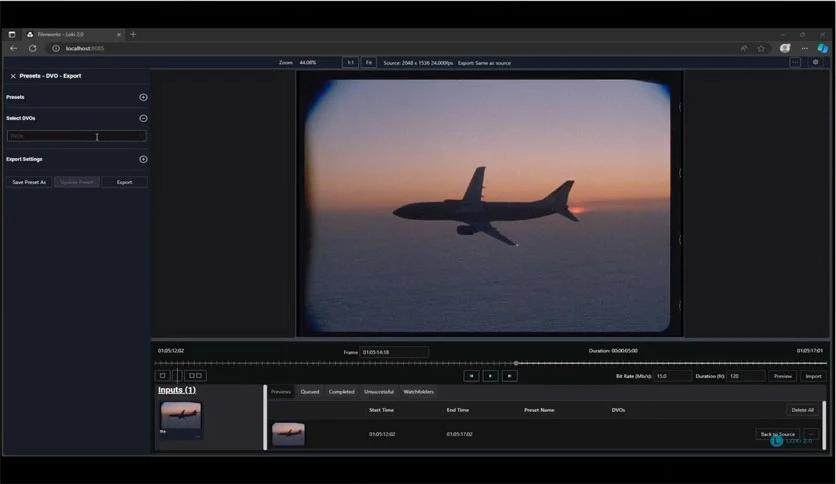The width and height of the screenshot is (836, 484).
Task: Select side-by-side dual view icon
Action: tap(195, 376)
